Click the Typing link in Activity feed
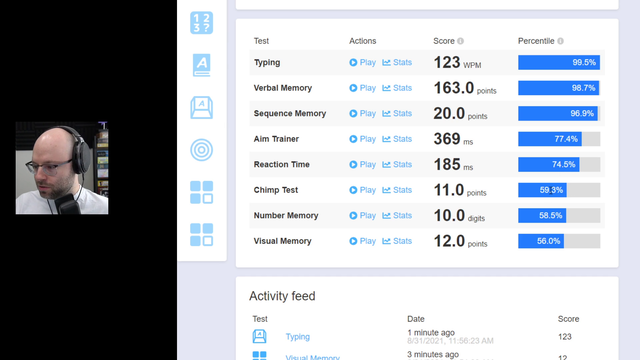 298,337
